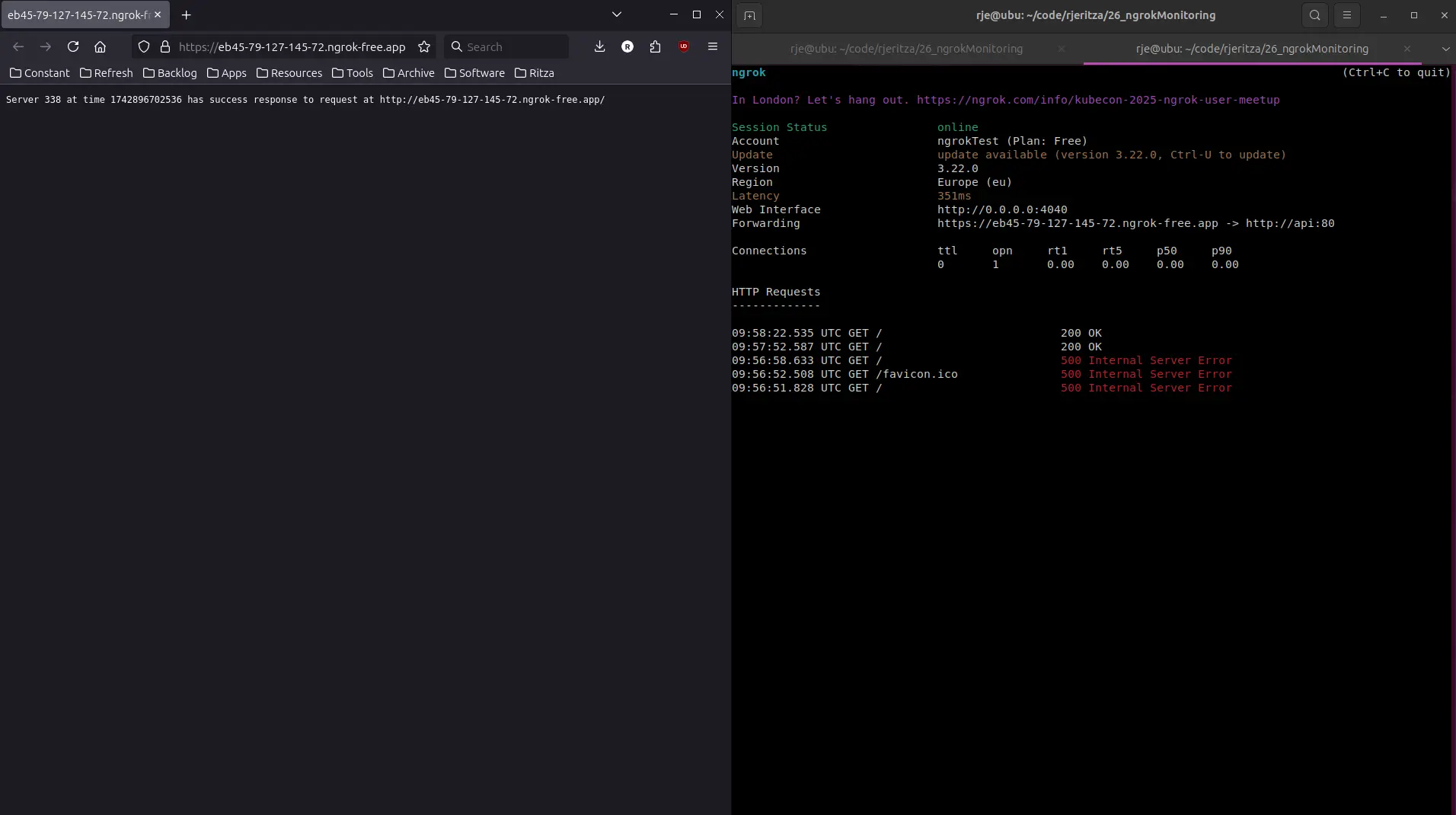Click the forwarding ngrok-free.app URL in terminal

[1078, 223]
